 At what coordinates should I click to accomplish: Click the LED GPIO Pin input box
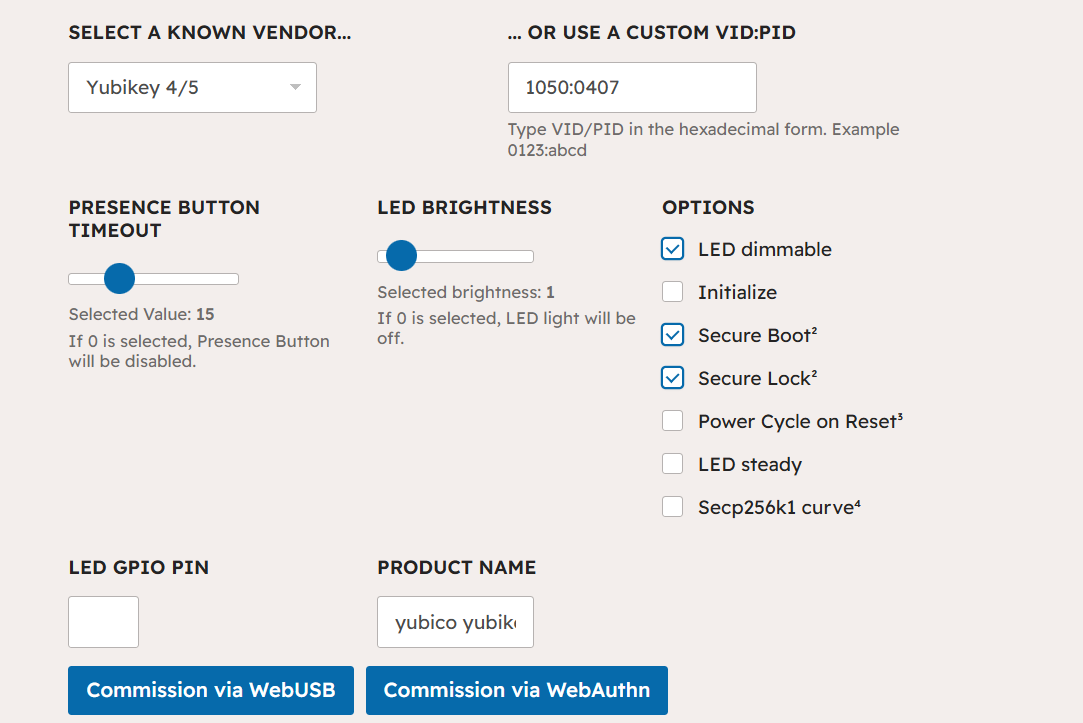103,622
